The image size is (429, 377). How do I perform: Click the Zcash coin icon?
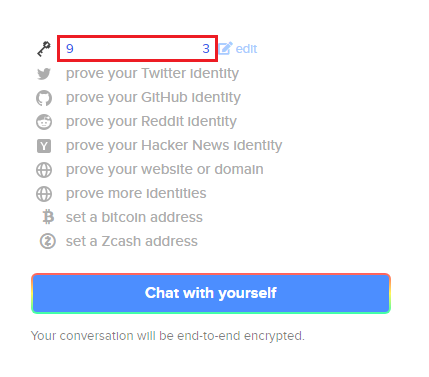pos(48,241)
